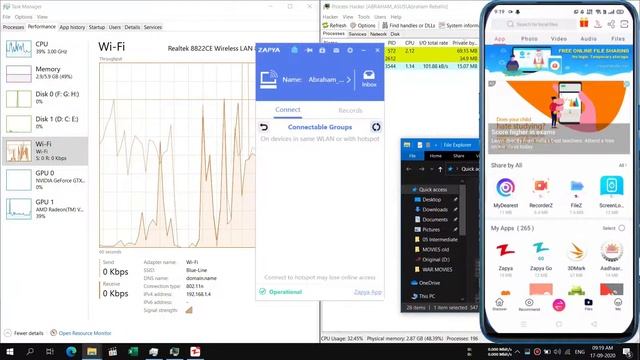
Task: Tap the RecorderZ app icon on phone
Action: point(541,187)
